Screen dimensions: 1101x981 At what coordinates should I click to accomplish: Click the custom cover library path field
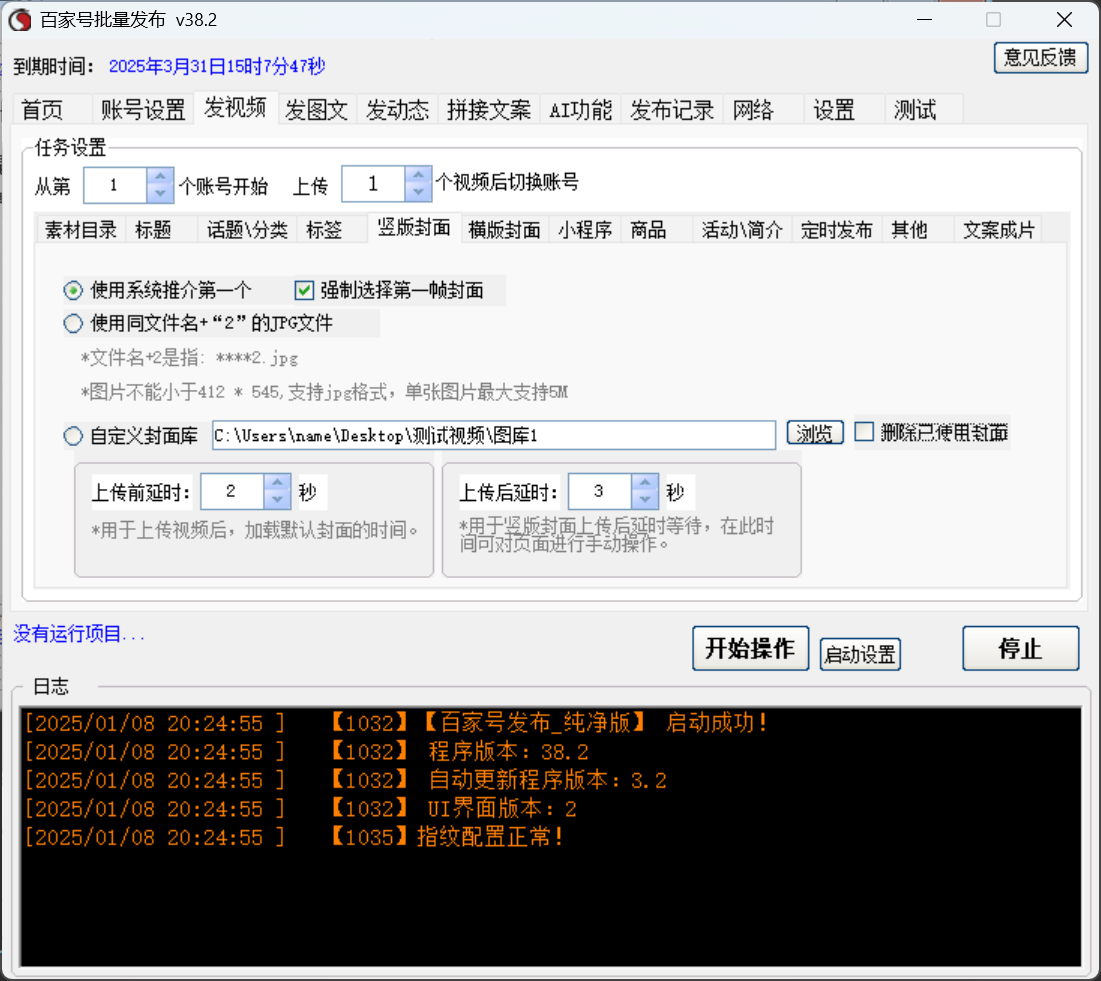click(494, 435)
